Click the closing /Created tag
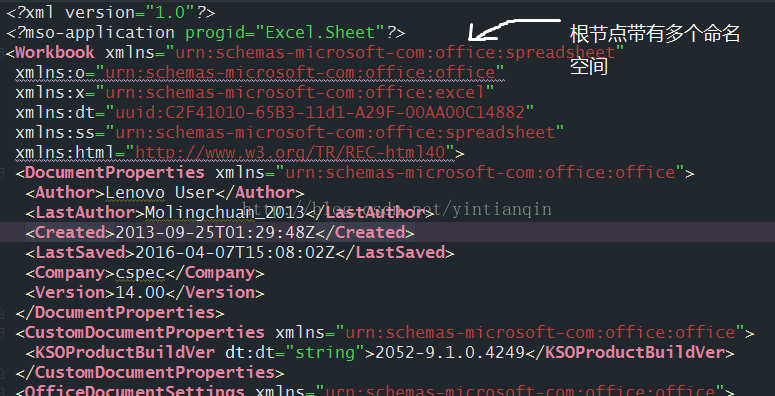 click(x=364, y=232)
